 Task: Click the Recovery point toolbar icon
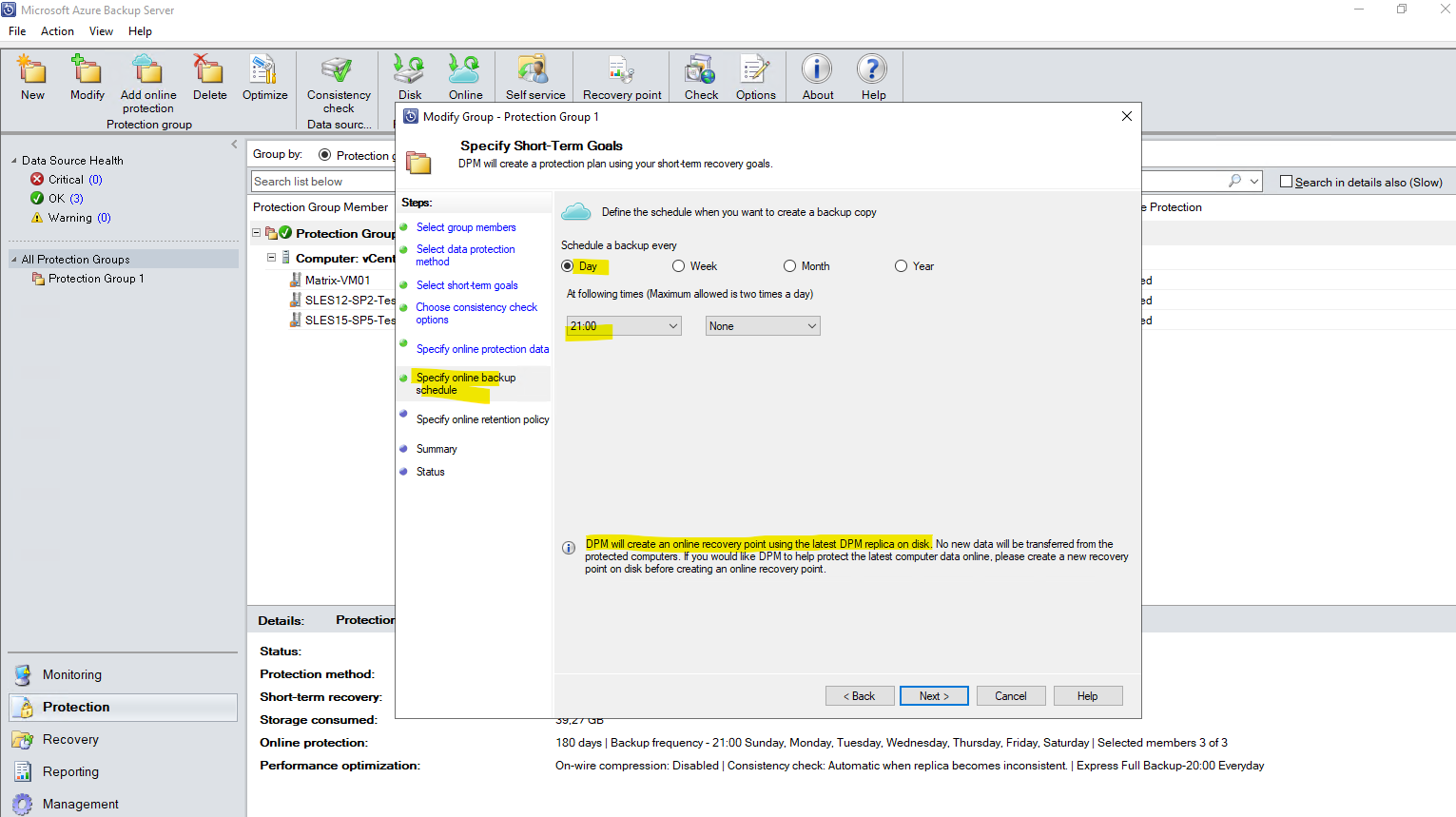tap(622, 70)
